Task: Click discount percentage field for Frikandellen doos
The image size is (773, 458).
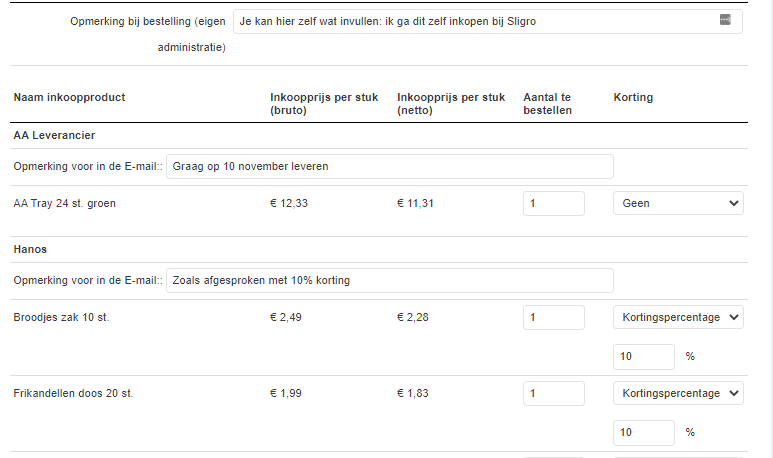Action: click(x=643, y=432)
